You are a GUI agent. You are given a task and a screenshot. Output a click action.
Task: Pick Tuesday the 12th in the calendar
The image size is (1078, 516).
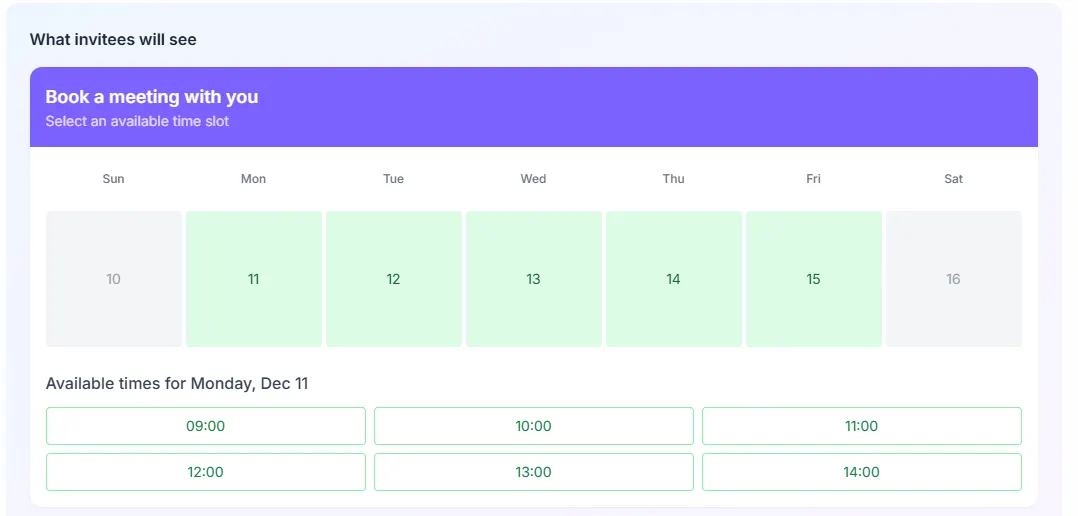click(394, 279)
